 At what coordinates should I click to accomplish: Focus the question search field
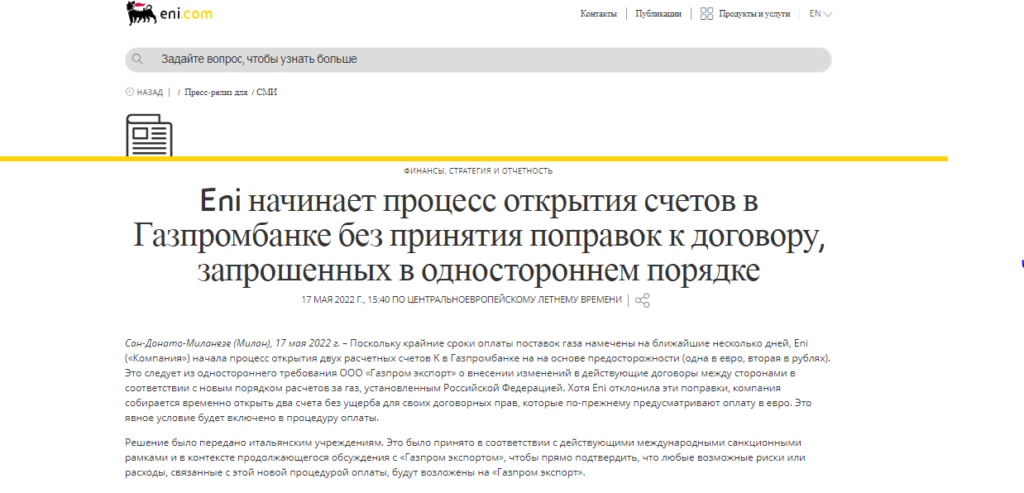tap(478, 59)
